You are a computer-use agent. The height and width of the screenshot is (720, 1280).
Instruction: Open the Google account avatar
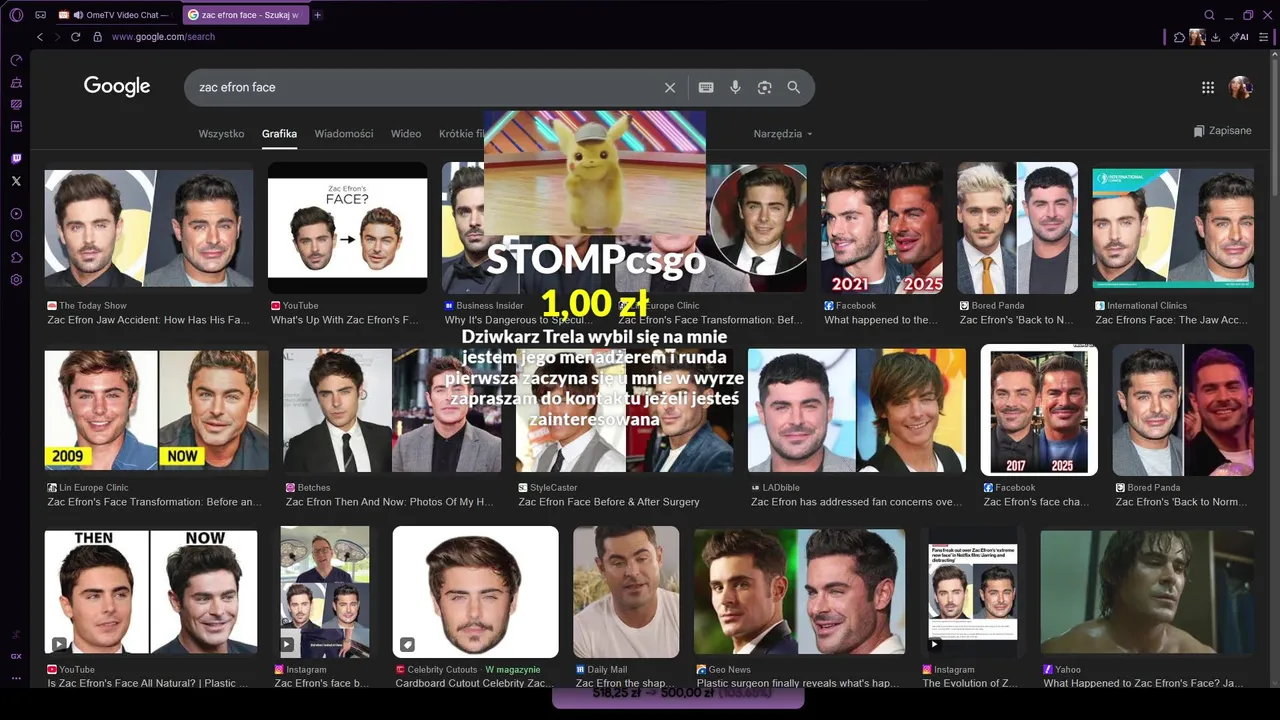1240,87
